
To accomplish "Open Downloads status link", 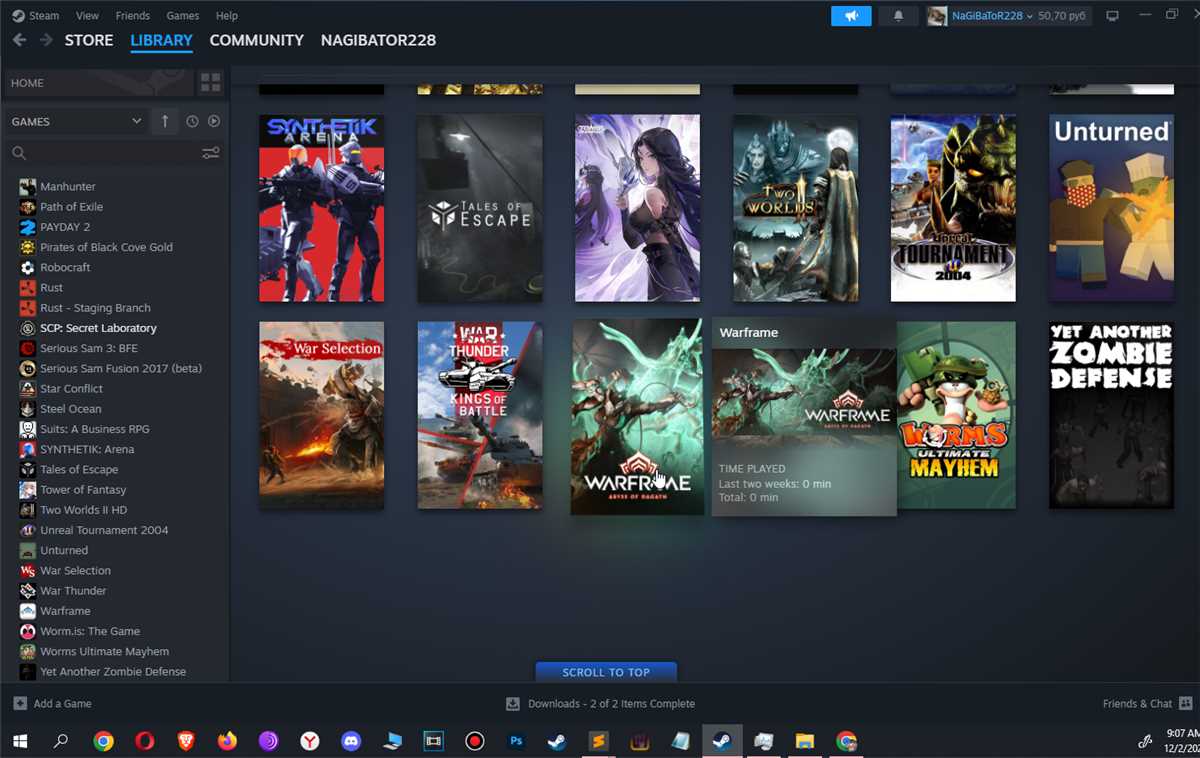I will pyautogui.click(x=600, y=703).
